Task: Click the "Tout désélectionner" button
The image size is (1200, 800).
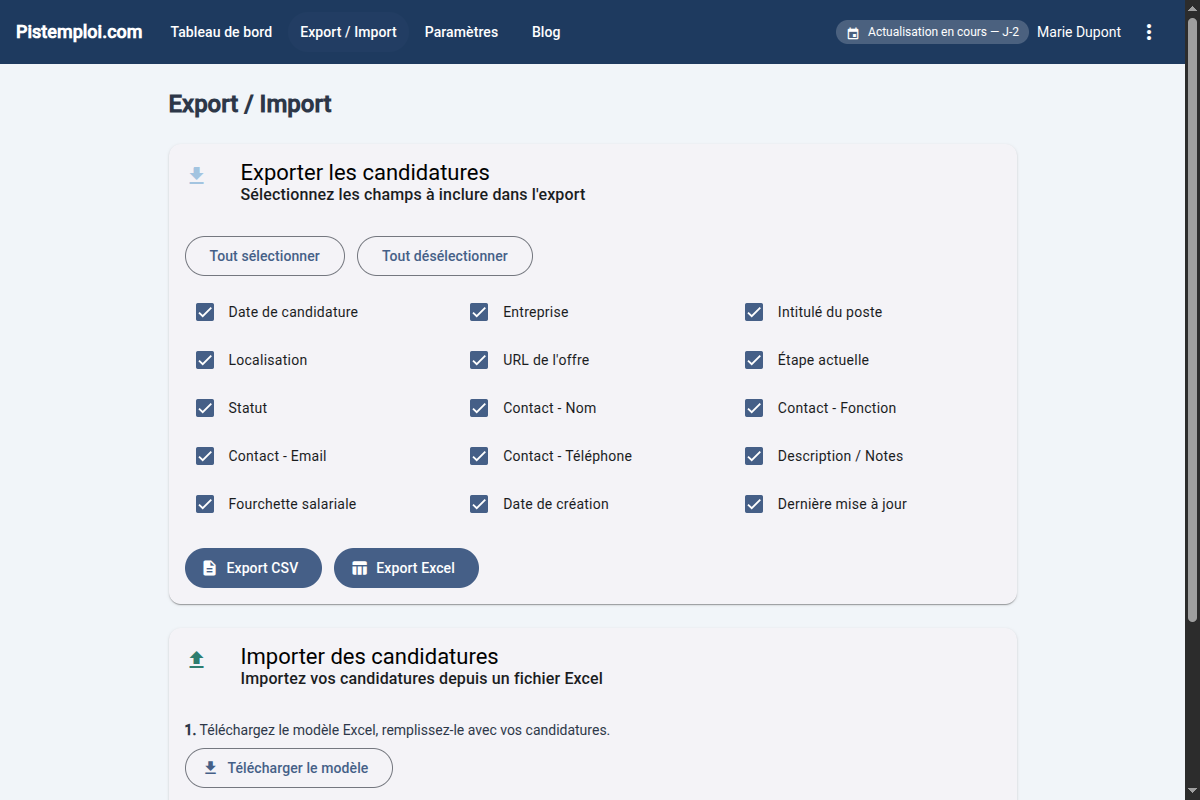Action: [444, 256]
